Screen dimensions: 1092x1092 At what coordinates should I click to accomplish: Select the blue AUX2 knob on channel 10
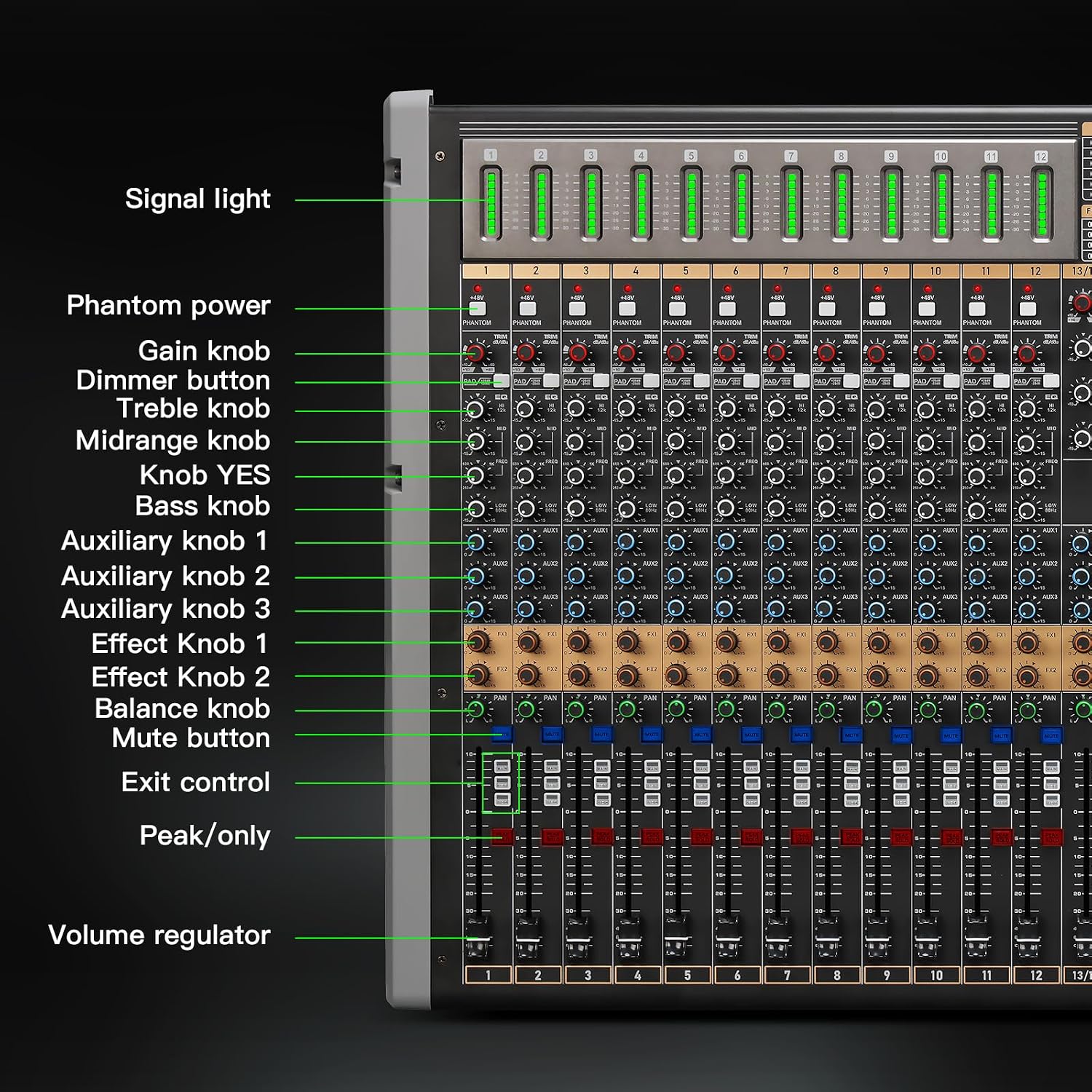(927, 576)
